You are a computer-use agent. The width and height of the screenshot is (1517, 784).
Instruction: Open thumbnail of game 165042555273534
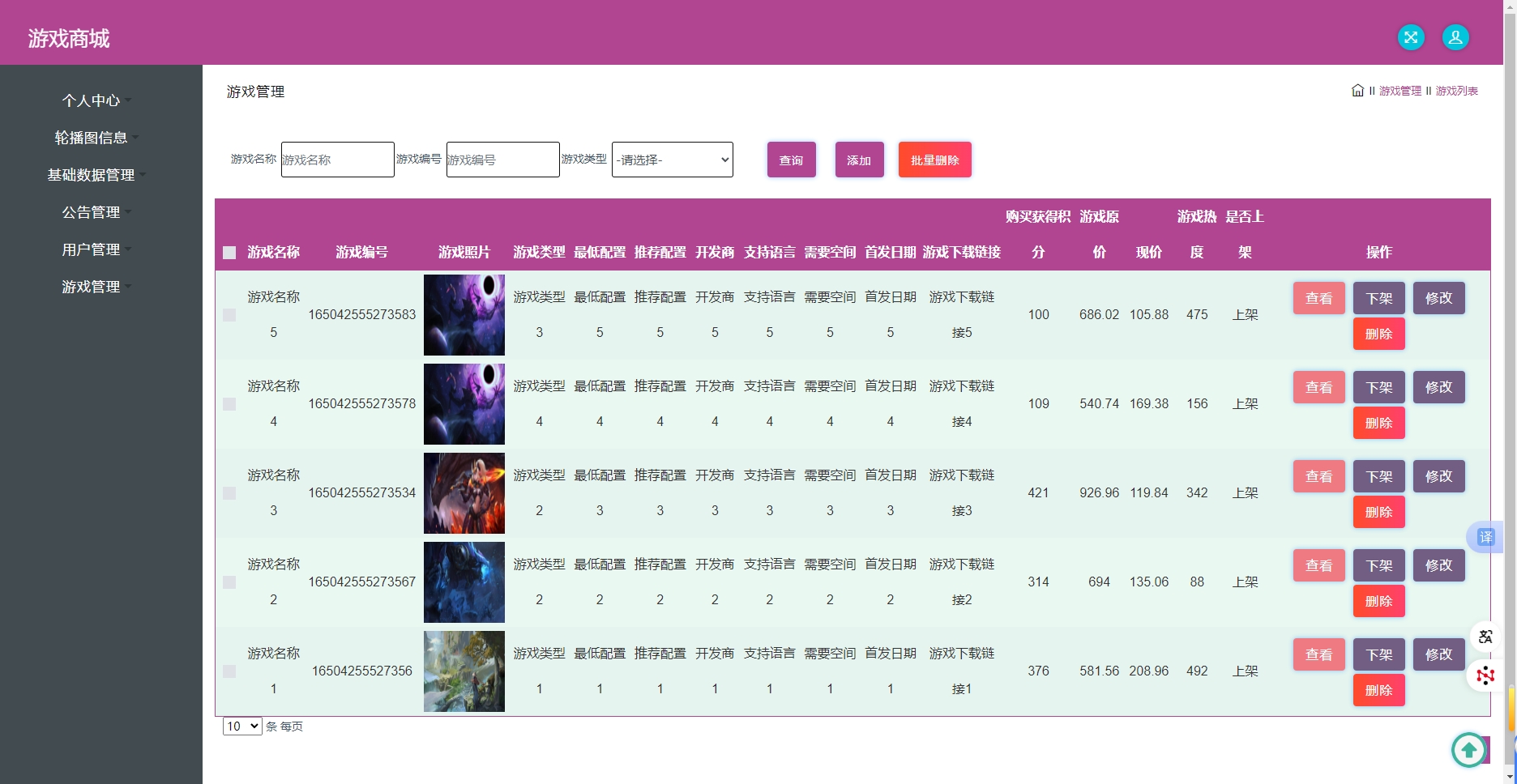464,493
